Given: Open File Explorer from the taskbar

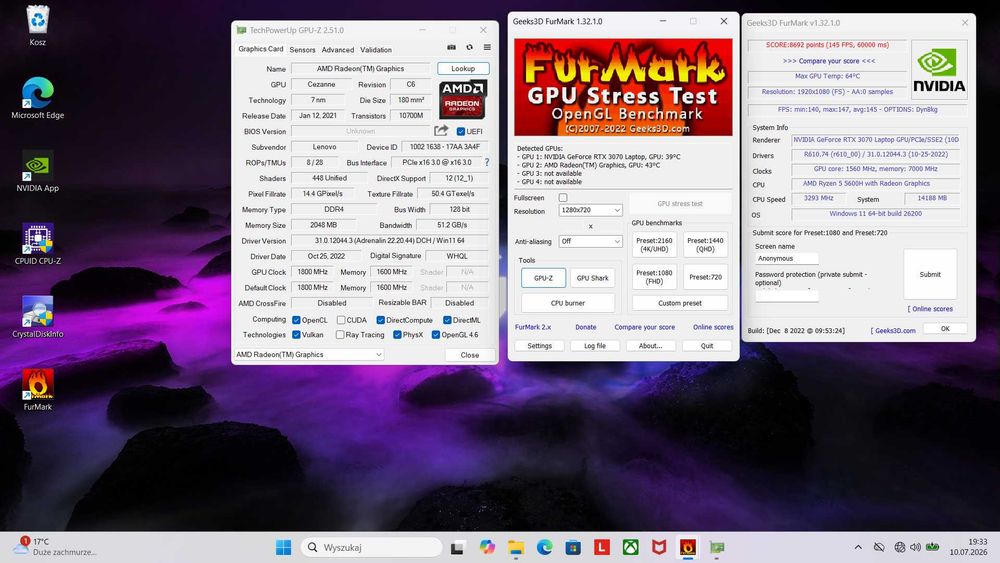Looking at the screenshot, I should click(x=516, y=547).
